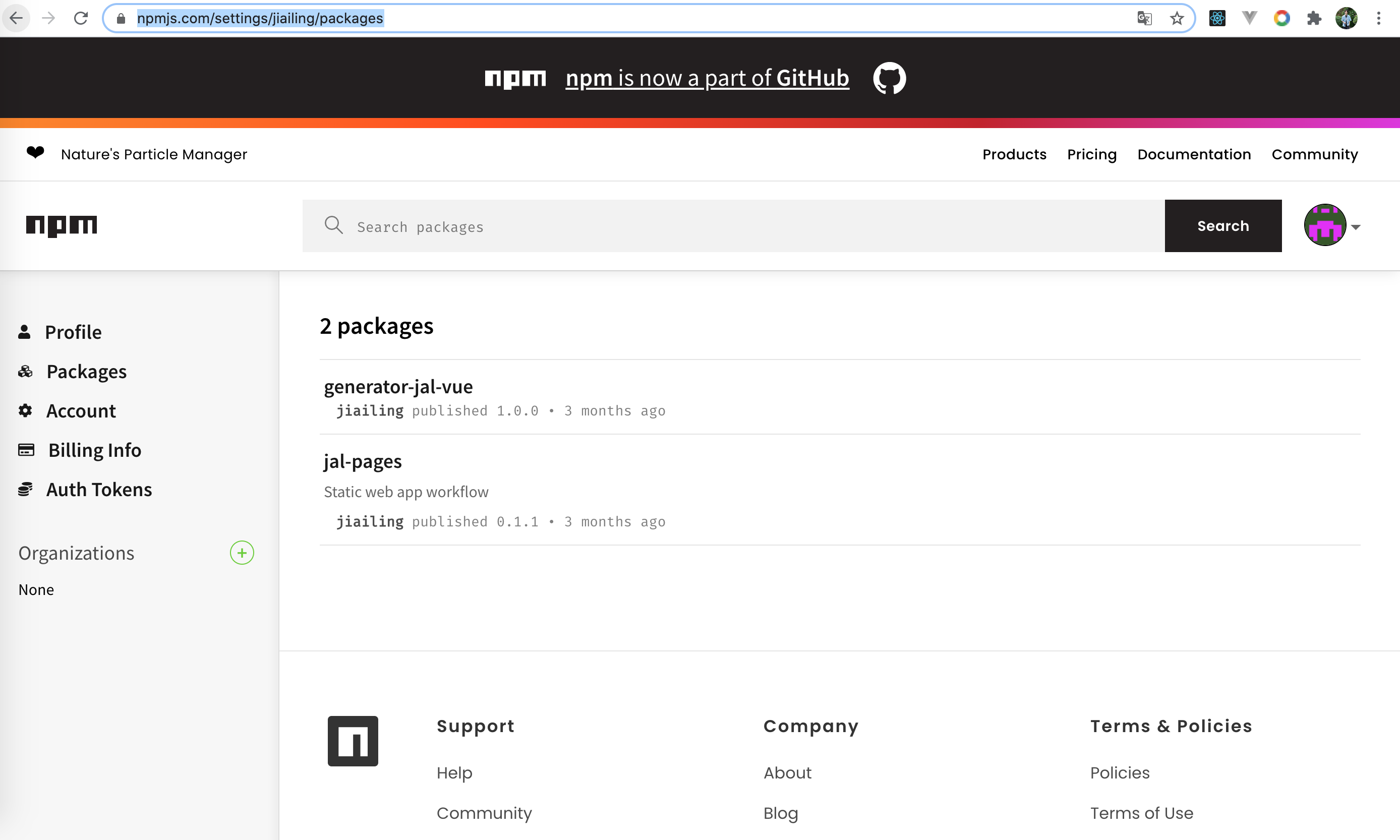
Task: Open the generator-jal-vue package
Action: click(398, 387)
